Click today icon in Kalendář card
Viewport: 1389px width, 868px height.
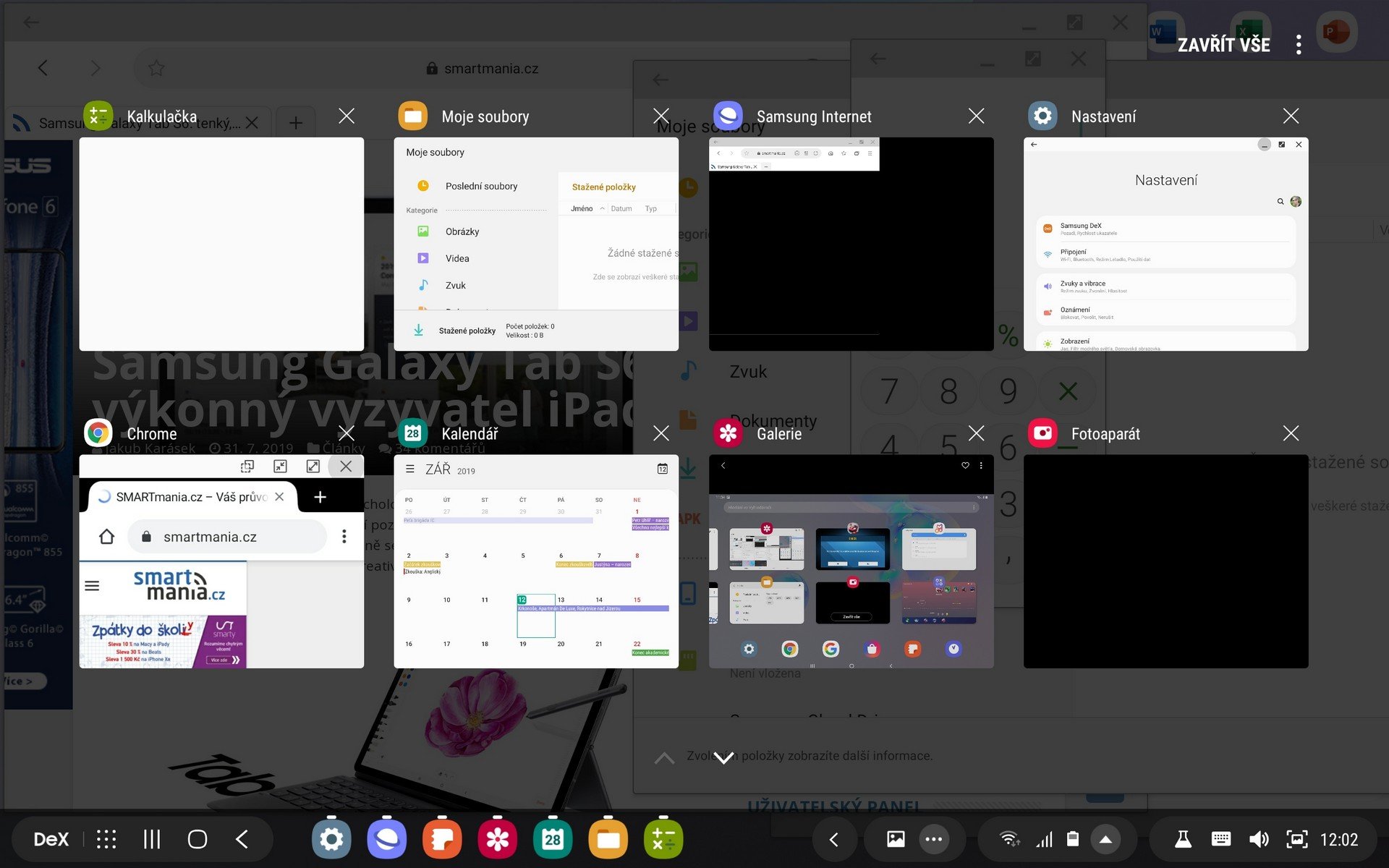(x=663, y=469)
